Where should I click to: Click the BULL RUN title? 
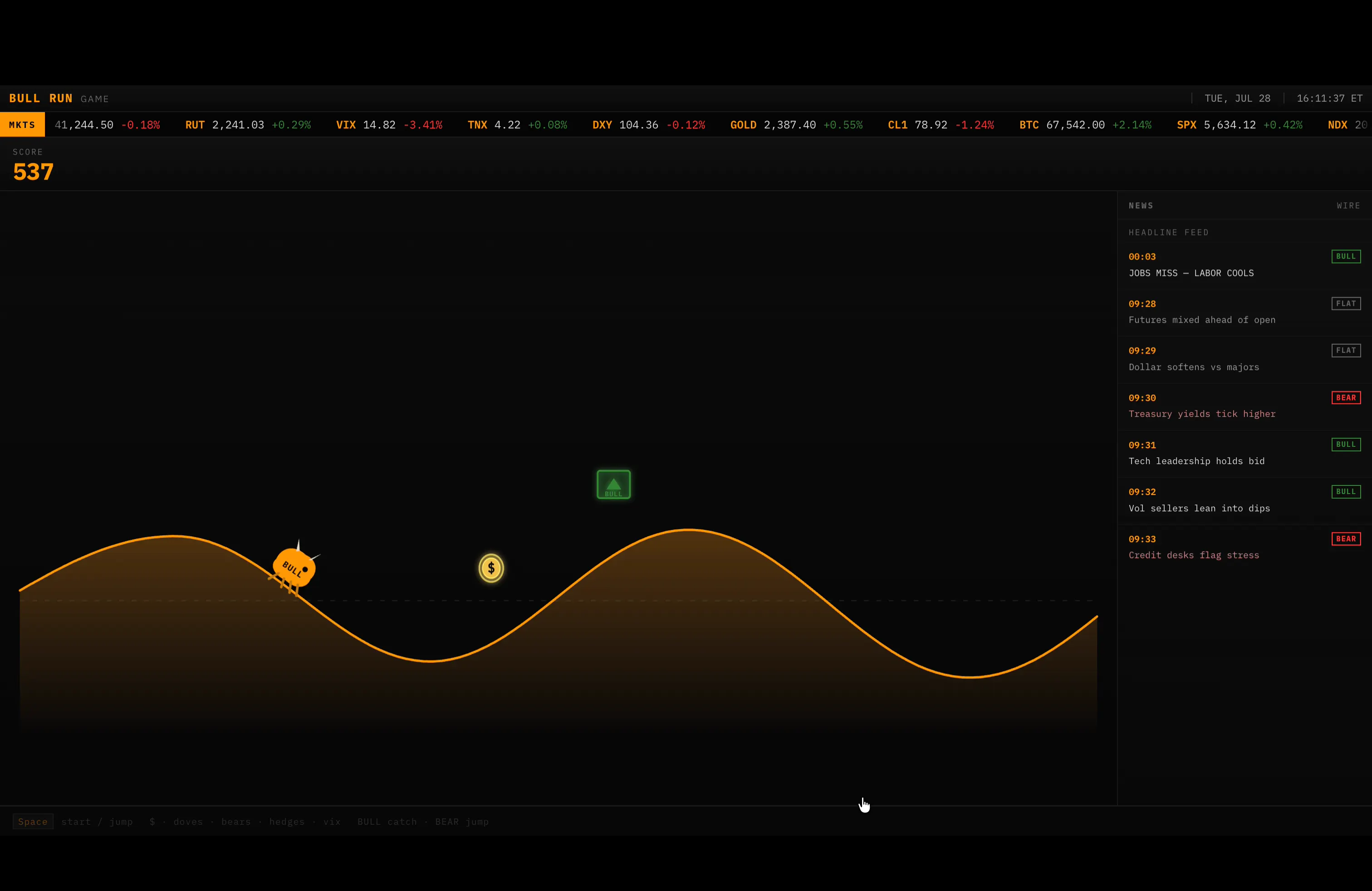click(x=41, y=98)
